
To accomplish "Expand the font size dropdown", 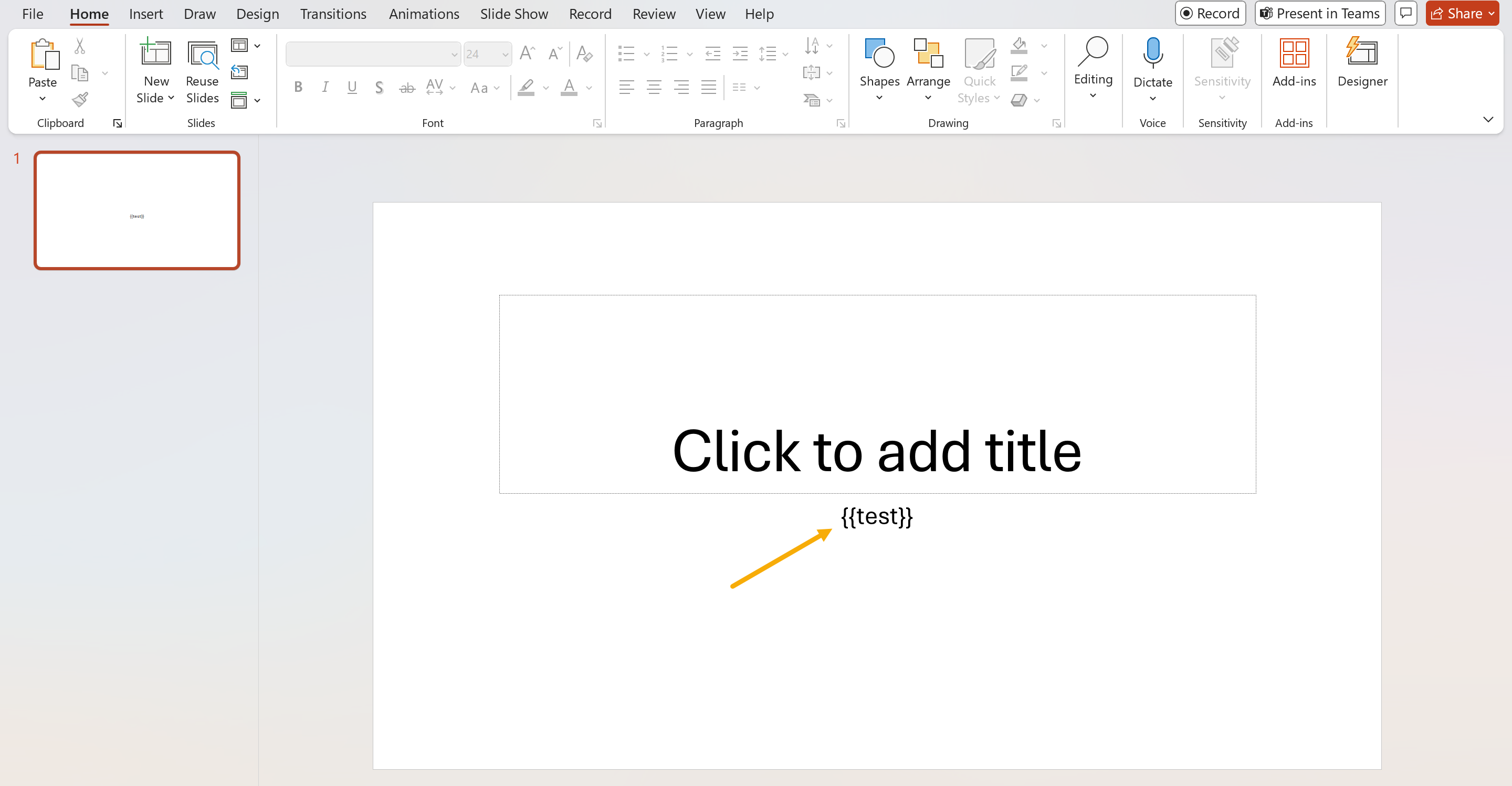I will coord(505,55).
